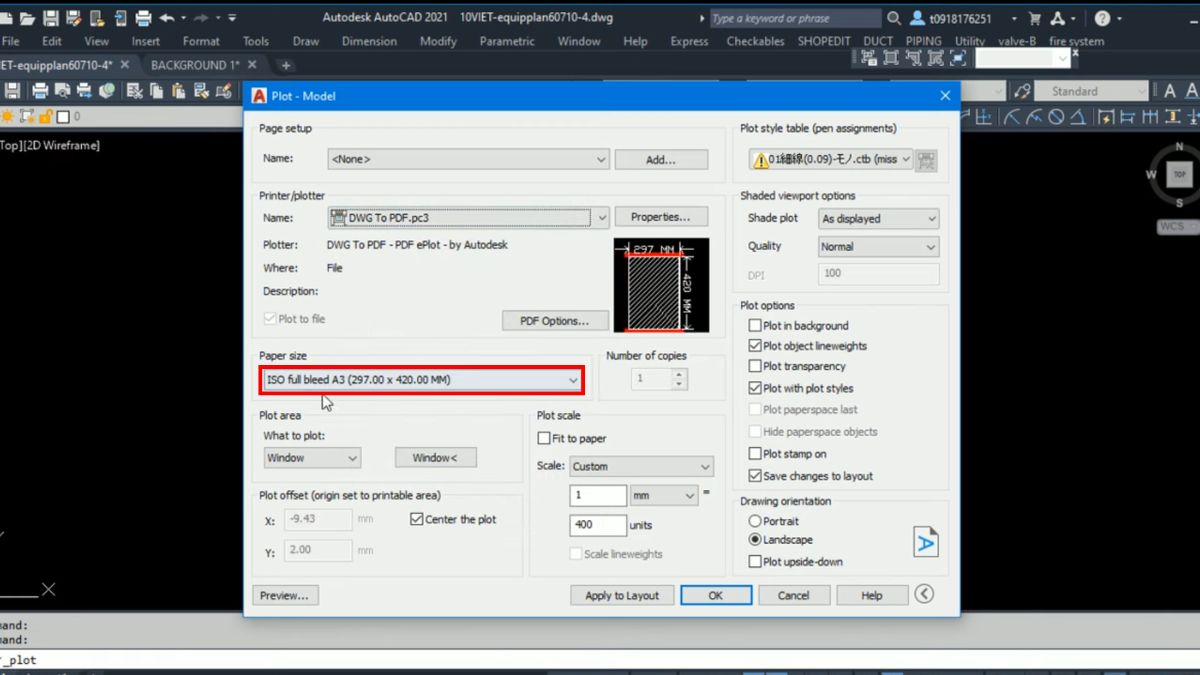Click the layer lock icon
Viewport: 1200px width, 675px height.
[x=45, y=117]
